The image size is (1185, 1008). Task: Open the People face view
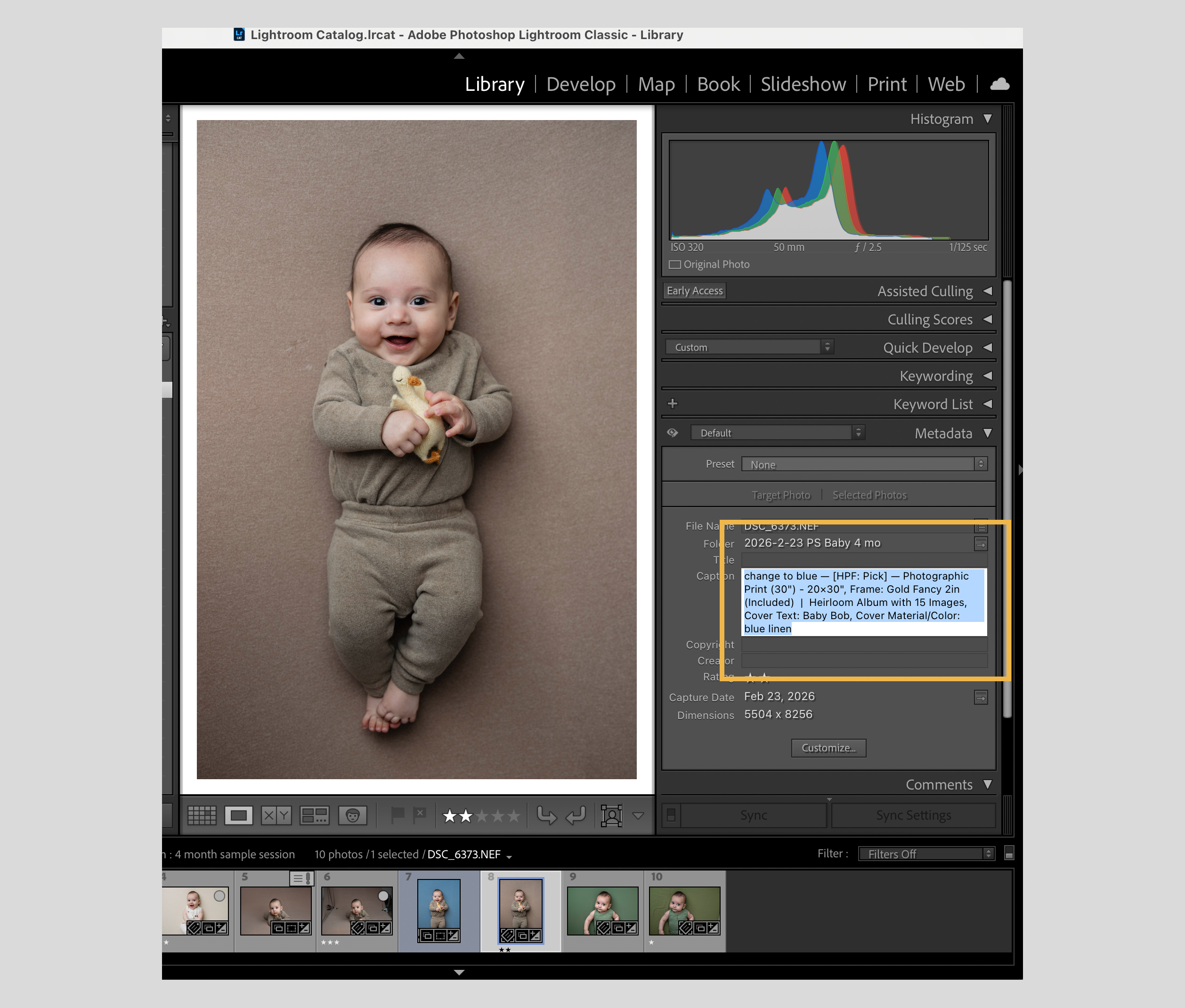click(352, 815)
